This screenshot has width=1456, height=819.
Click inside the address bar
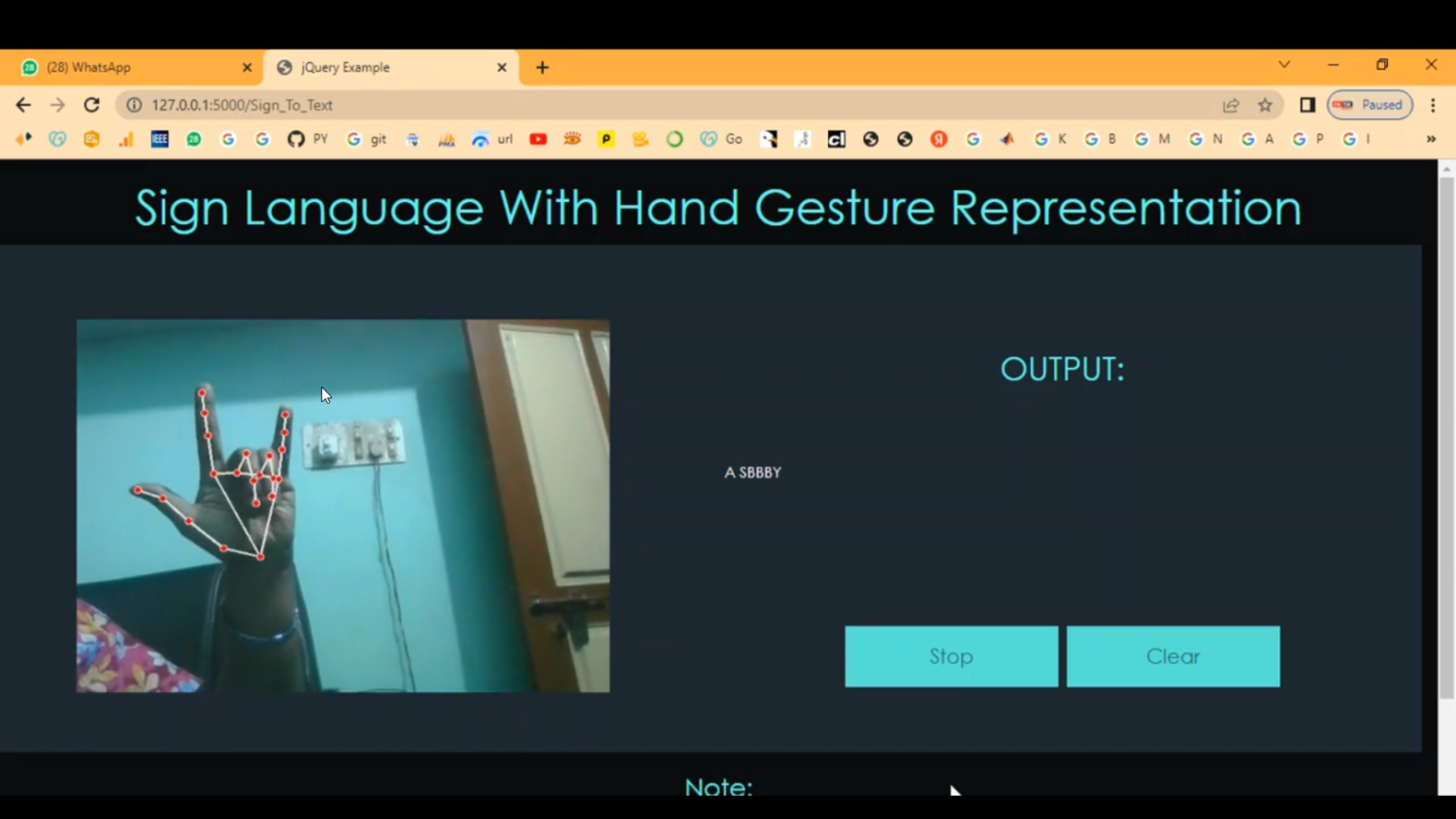coord(582,105)
